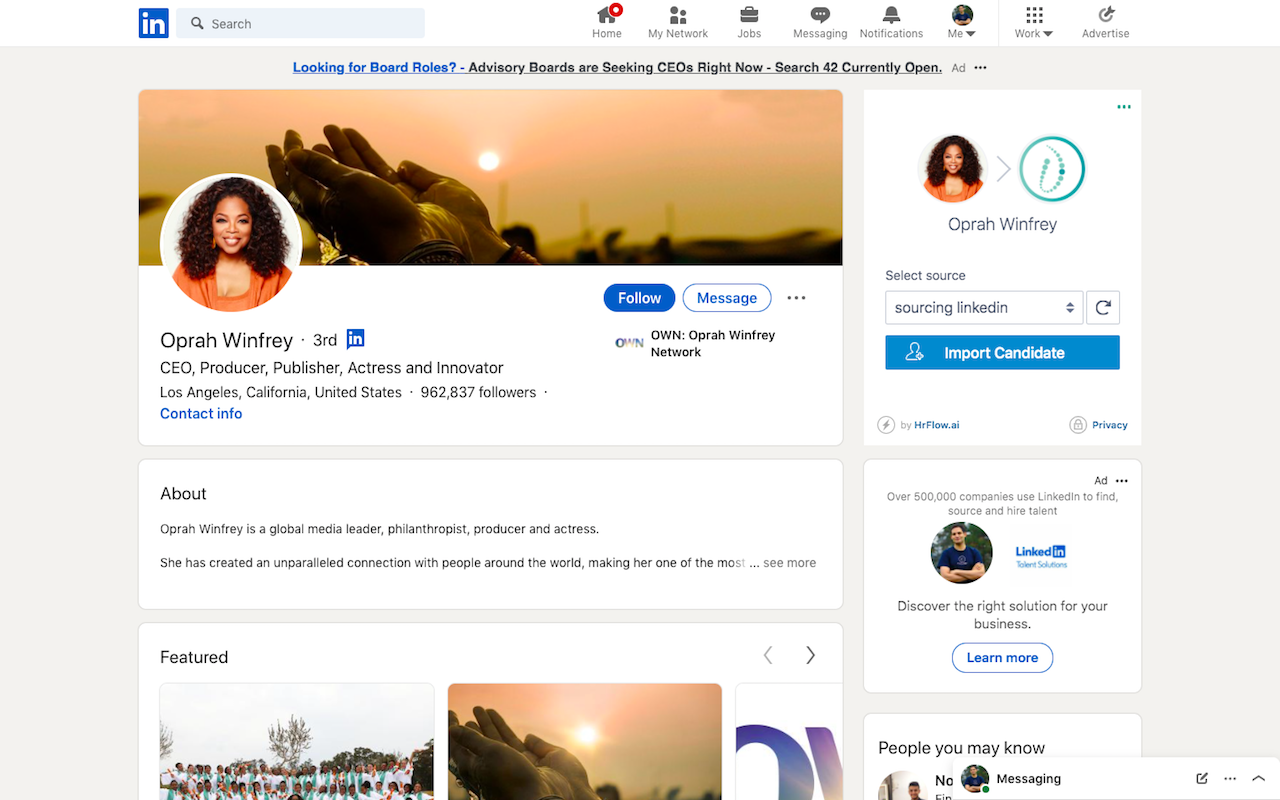Open the Advertise page
The width and height of the screenshot is (1280, 800).
coord(1106,23)
